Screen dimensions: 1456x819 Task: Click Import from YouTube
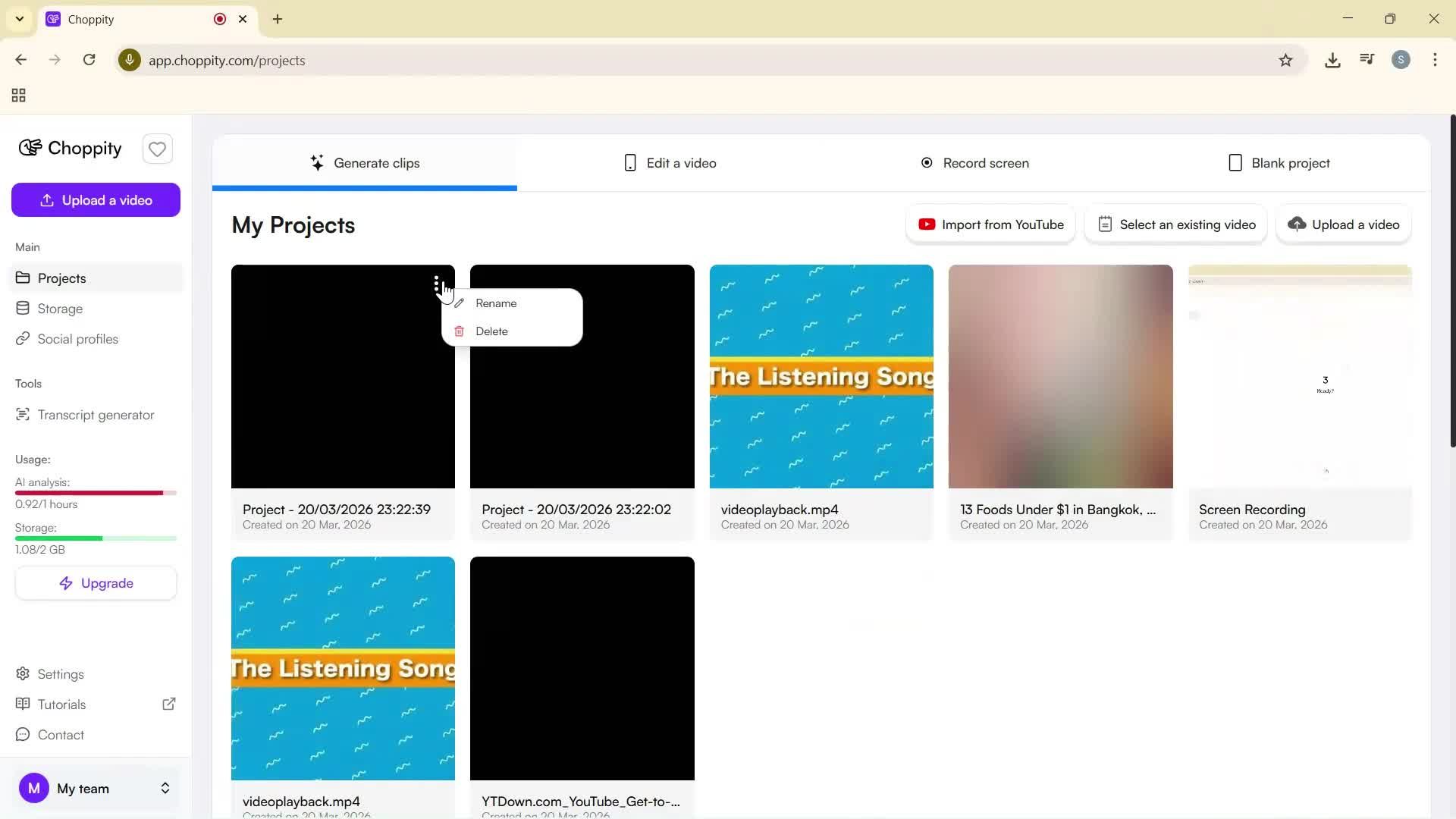click(990, 224)
